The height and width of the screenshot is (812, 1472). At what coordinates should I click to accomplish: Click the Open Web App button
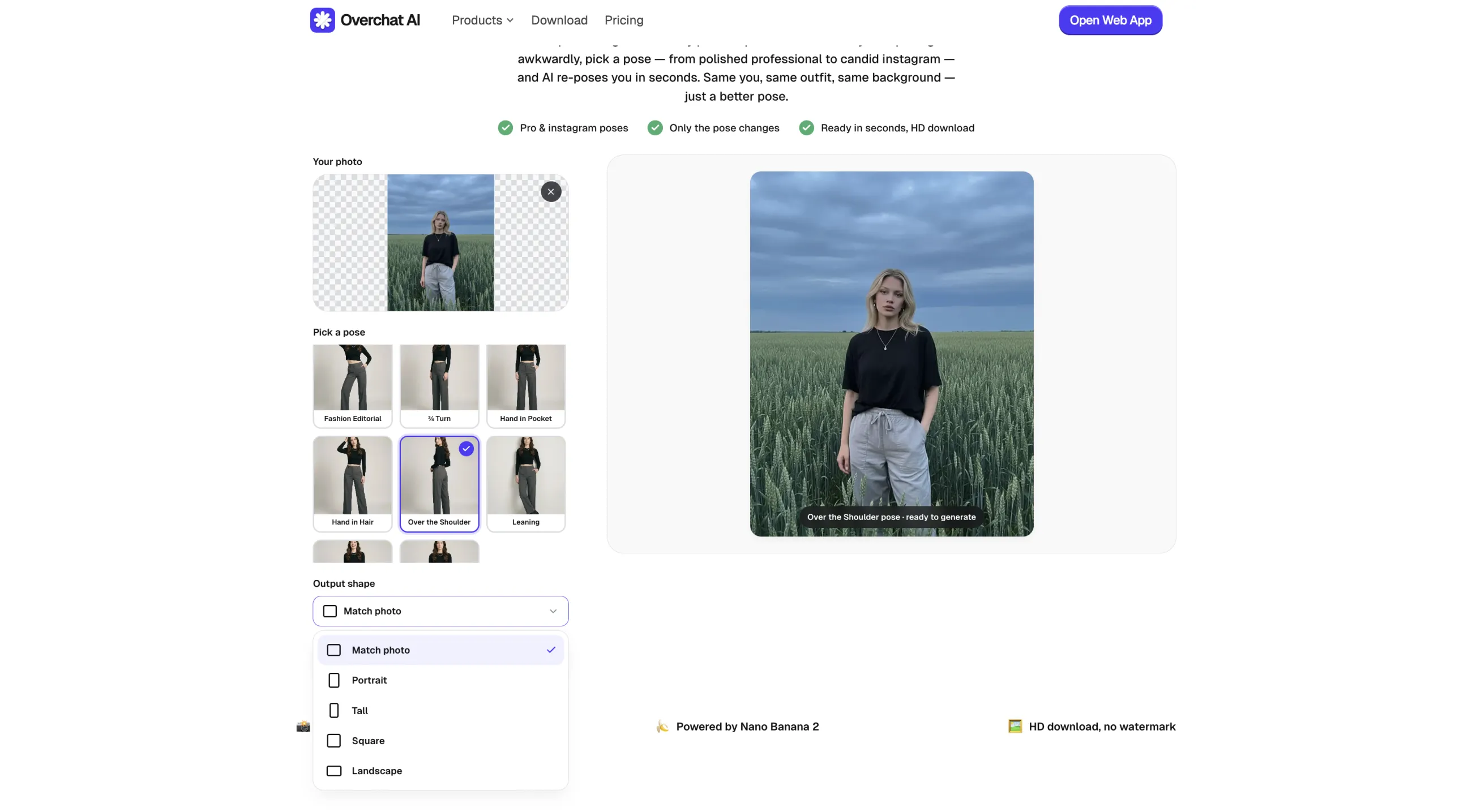coord(1110,20)
